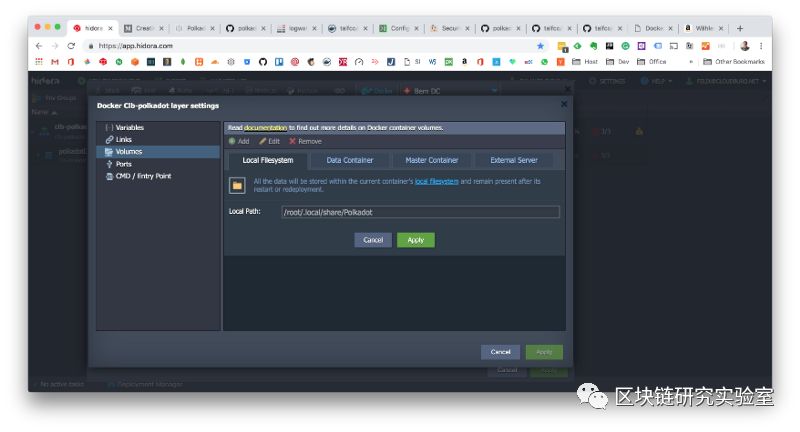Click the chain icon beside Links
The image size is (800, 432).
tap(109, 139)
